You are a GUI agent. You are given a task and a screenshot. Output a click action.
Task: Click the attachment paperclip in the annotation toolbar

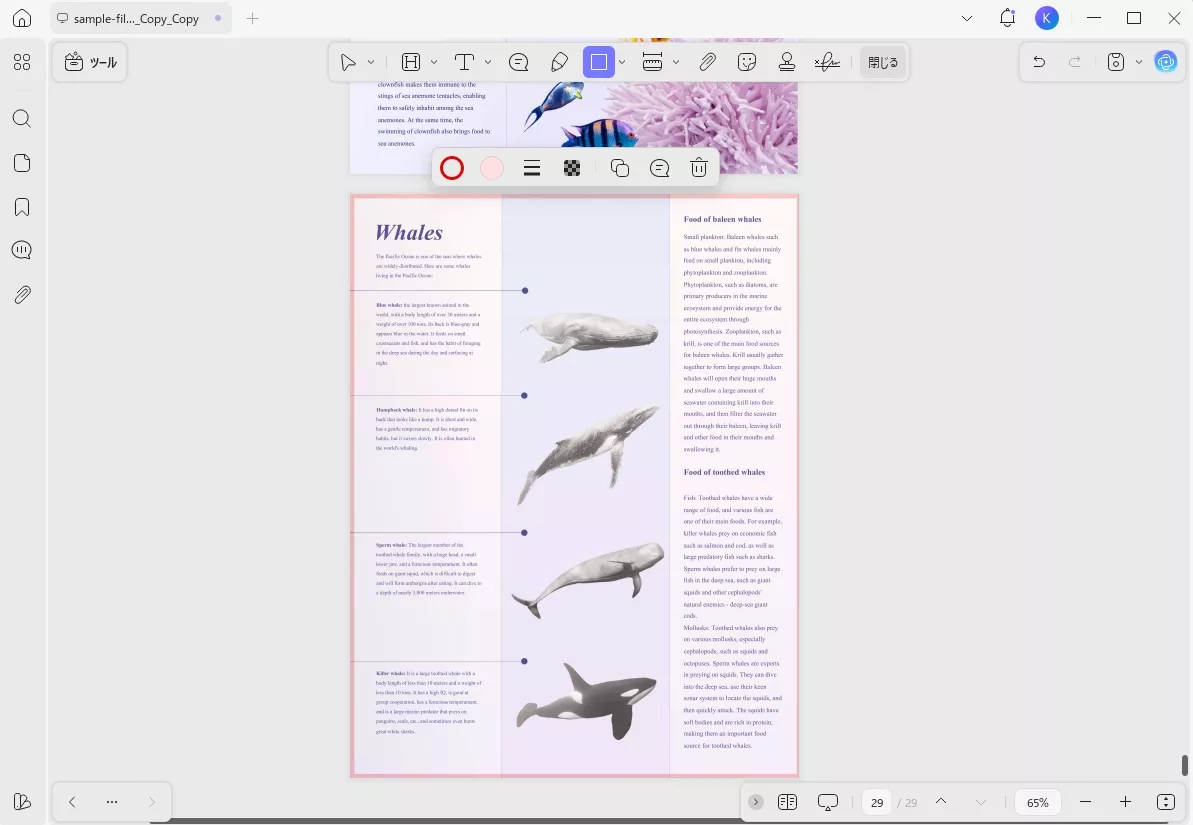707,62
